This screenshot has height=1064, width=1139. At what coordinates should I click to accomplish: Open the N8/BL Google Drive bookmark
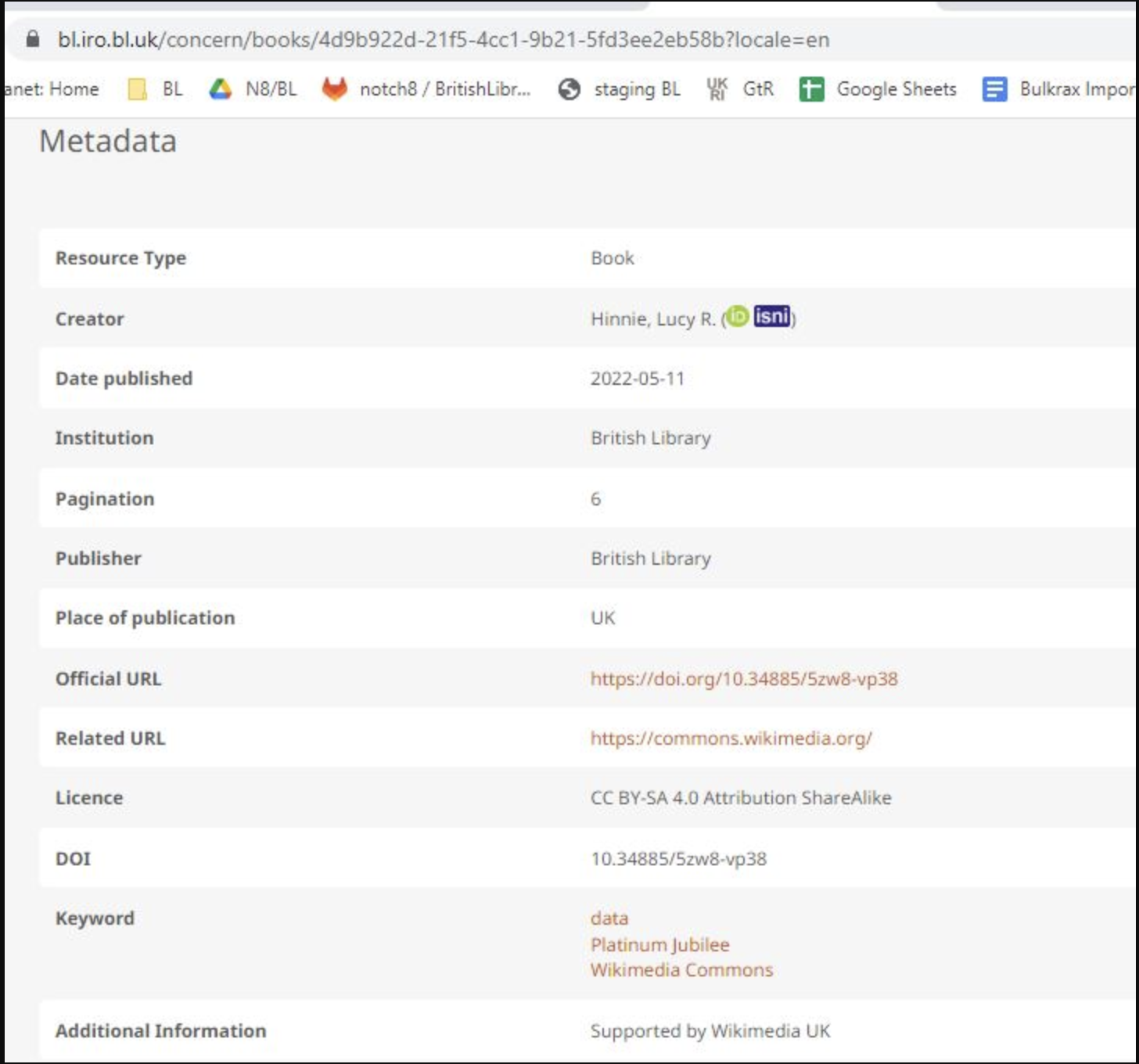[x=253, y=89]
